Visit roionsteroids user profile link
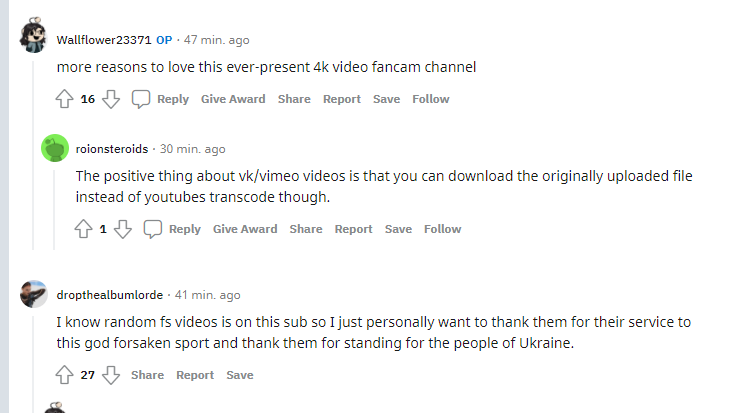Image resolution: width=749 pixels, height=413 pixels. tap(113, 149)
